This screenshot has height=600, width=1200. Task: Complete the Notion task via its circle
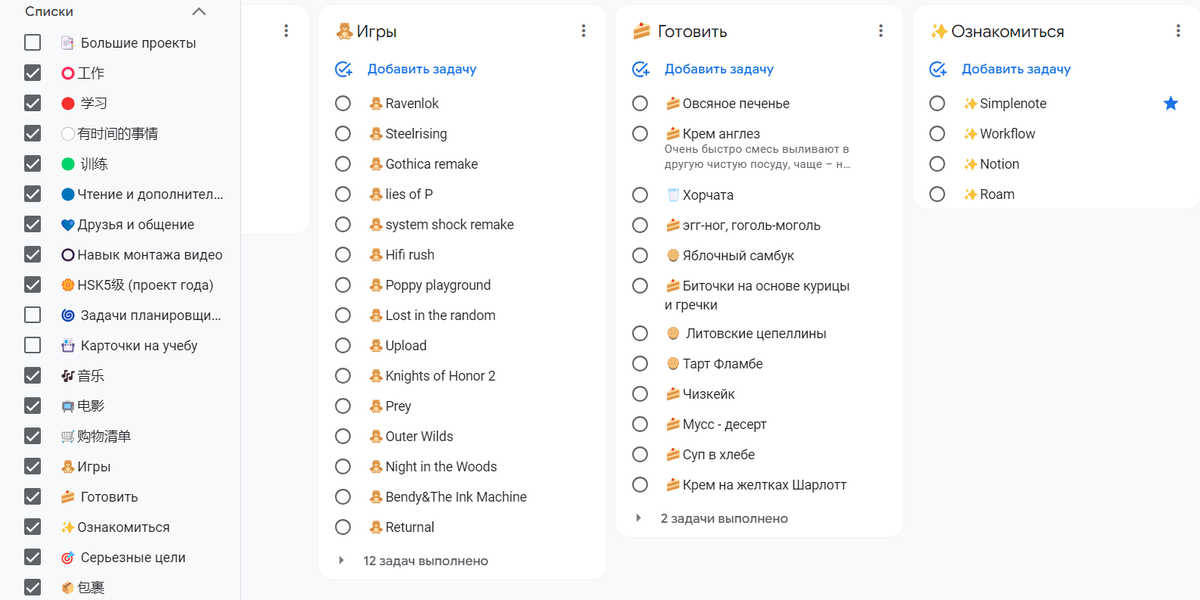[x=937, y=164]
